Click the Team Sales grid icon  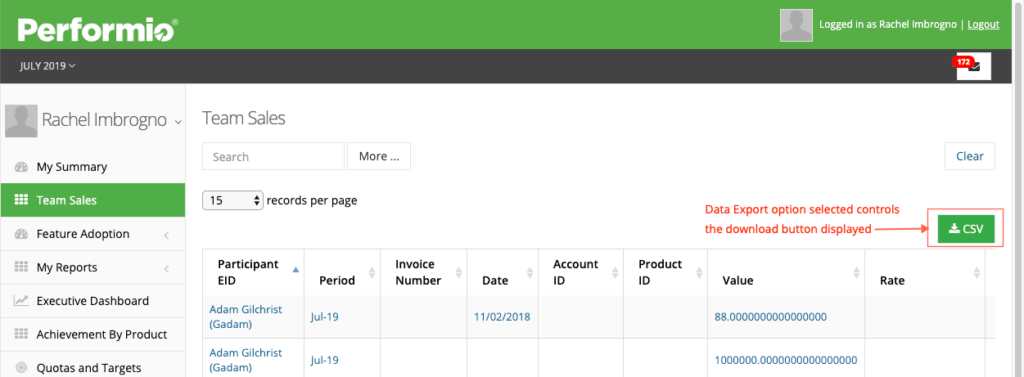click(x=21, y=200)
